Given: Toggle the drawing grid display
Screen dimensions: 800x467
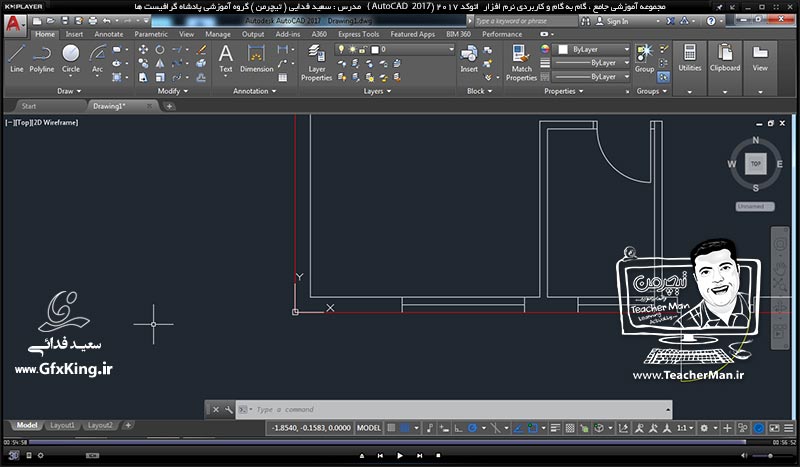Looking at the screenshot, I should pyautogui.click(x=391, y=428).
